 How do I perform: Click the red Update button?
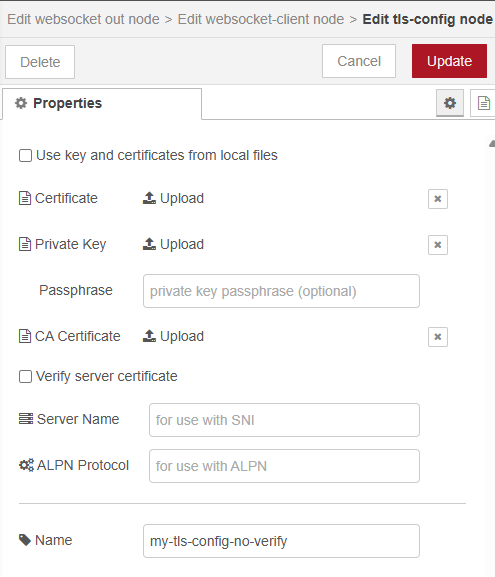[449, 61]
